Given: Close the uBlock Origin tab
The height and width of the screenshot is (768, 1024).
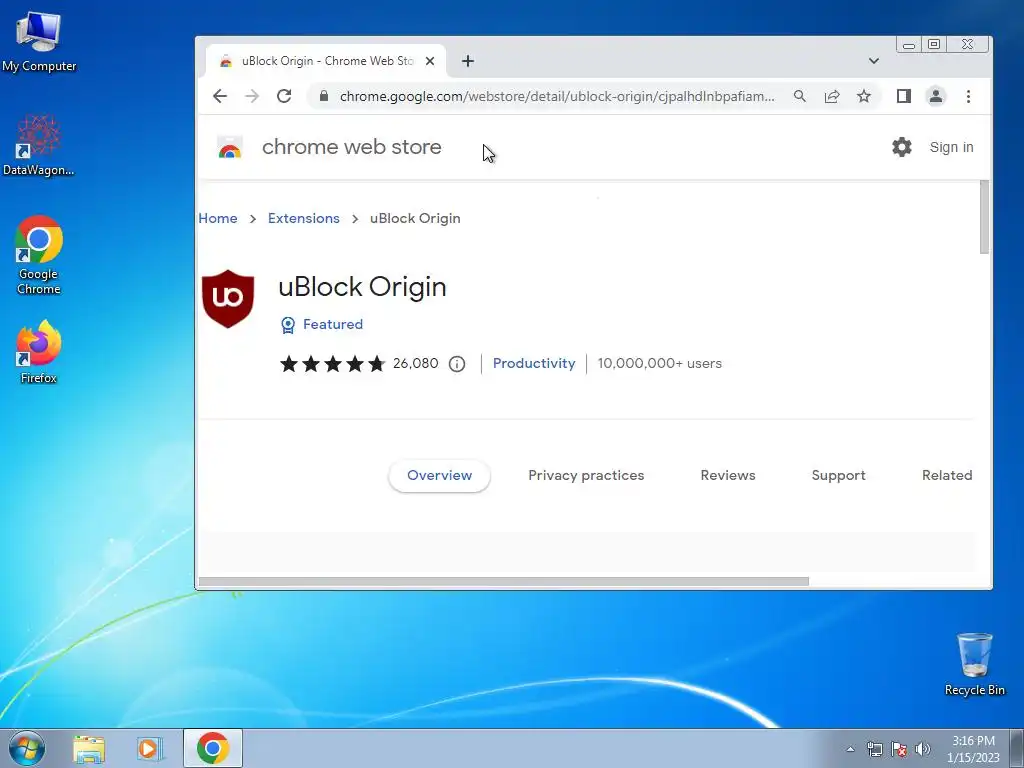Looking at the screenshot, I should pos(430,61).
